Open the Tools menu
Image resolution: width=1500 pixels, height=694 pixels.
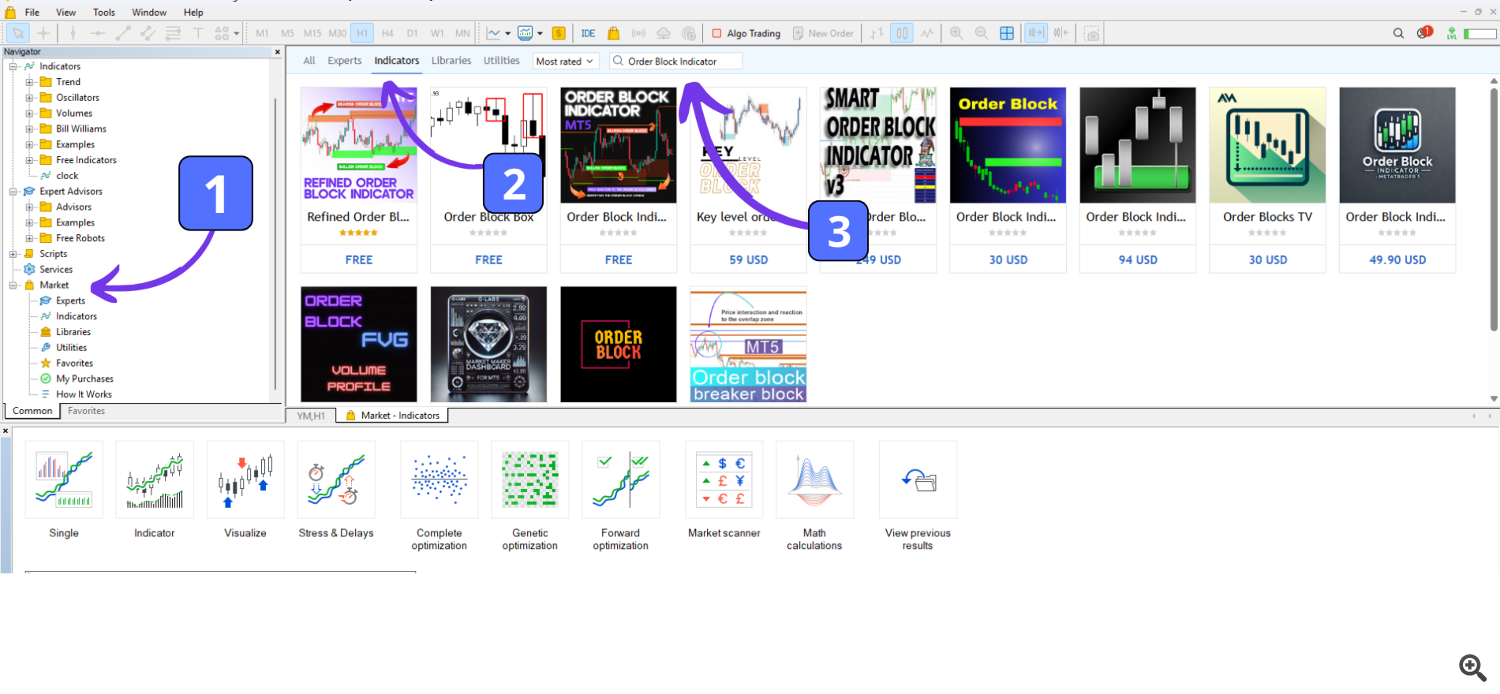pyautogui.click(x=104, y=13)
